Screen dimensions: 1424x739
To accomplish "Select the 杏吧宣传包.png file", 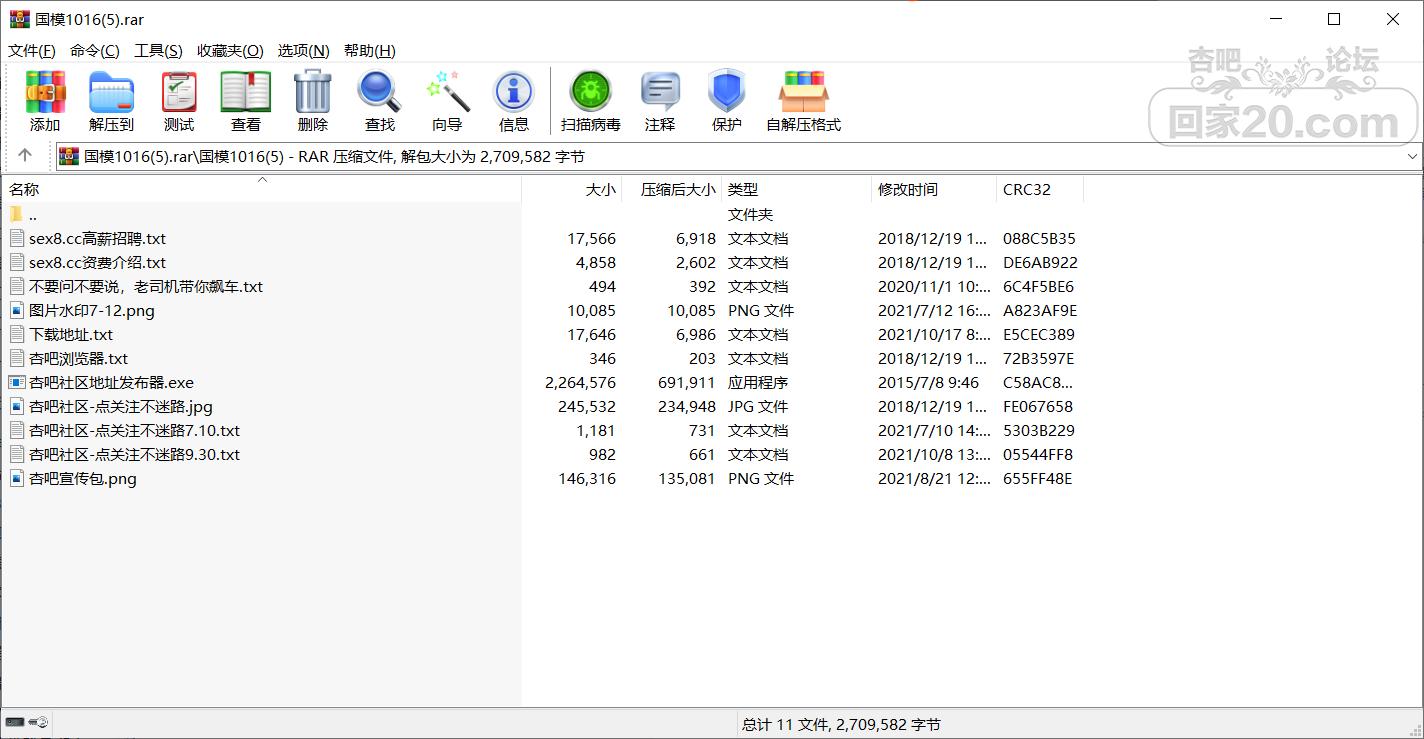I will [83, 479].
